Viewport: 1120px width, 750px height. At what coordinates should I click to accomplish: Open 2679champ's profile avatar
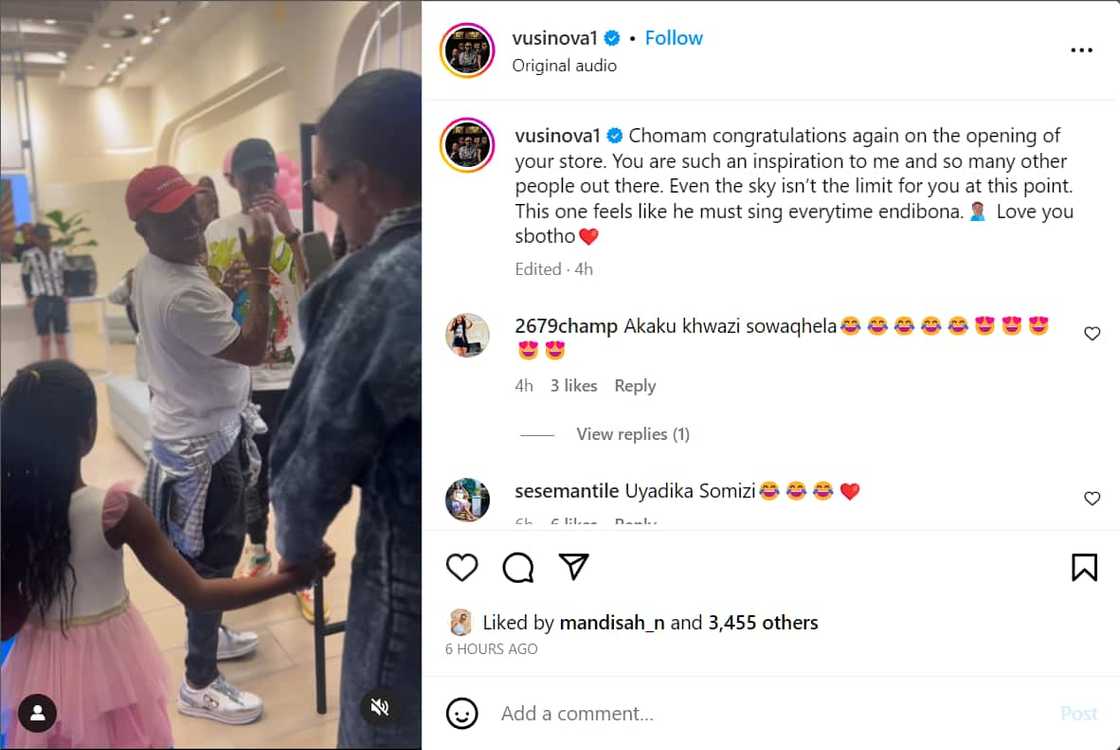point(468,334)
